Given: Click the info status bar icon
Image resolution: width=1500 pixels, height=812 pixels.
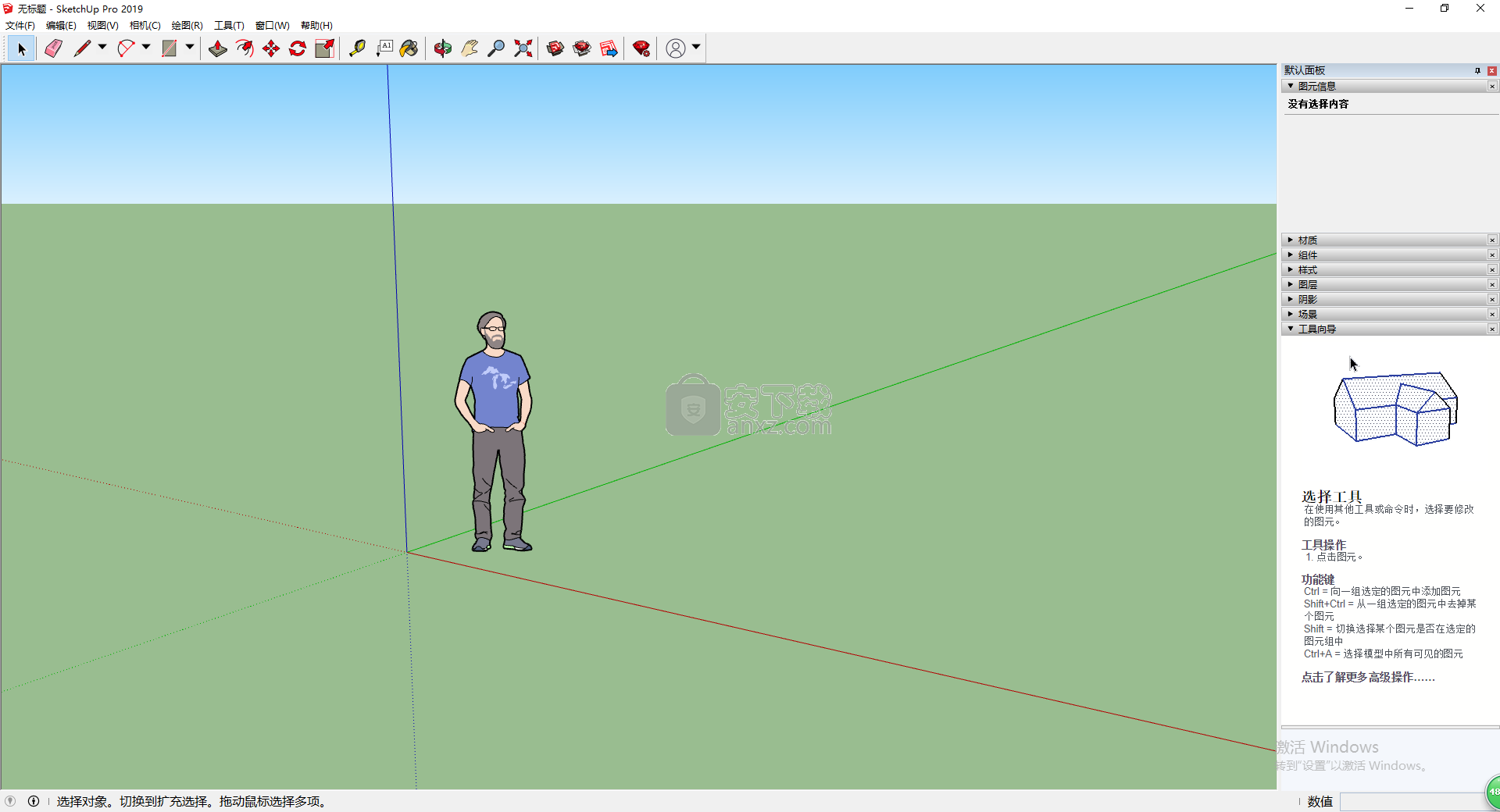Looking at the screenshot, I should (x=34, y=801).
